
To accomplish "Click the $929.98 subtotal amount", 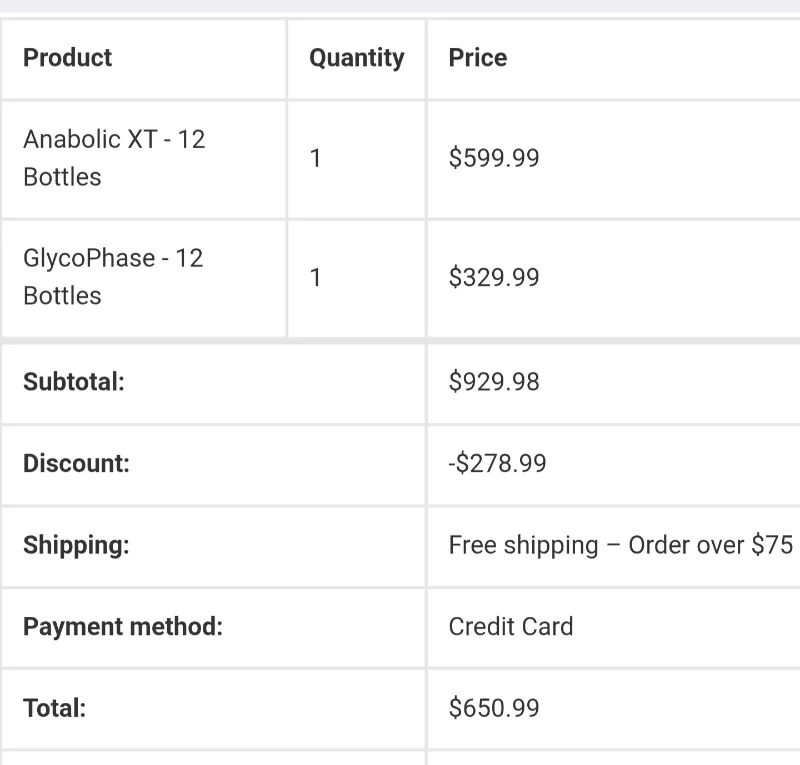I will pyautogui.click(x=494, y=382).
